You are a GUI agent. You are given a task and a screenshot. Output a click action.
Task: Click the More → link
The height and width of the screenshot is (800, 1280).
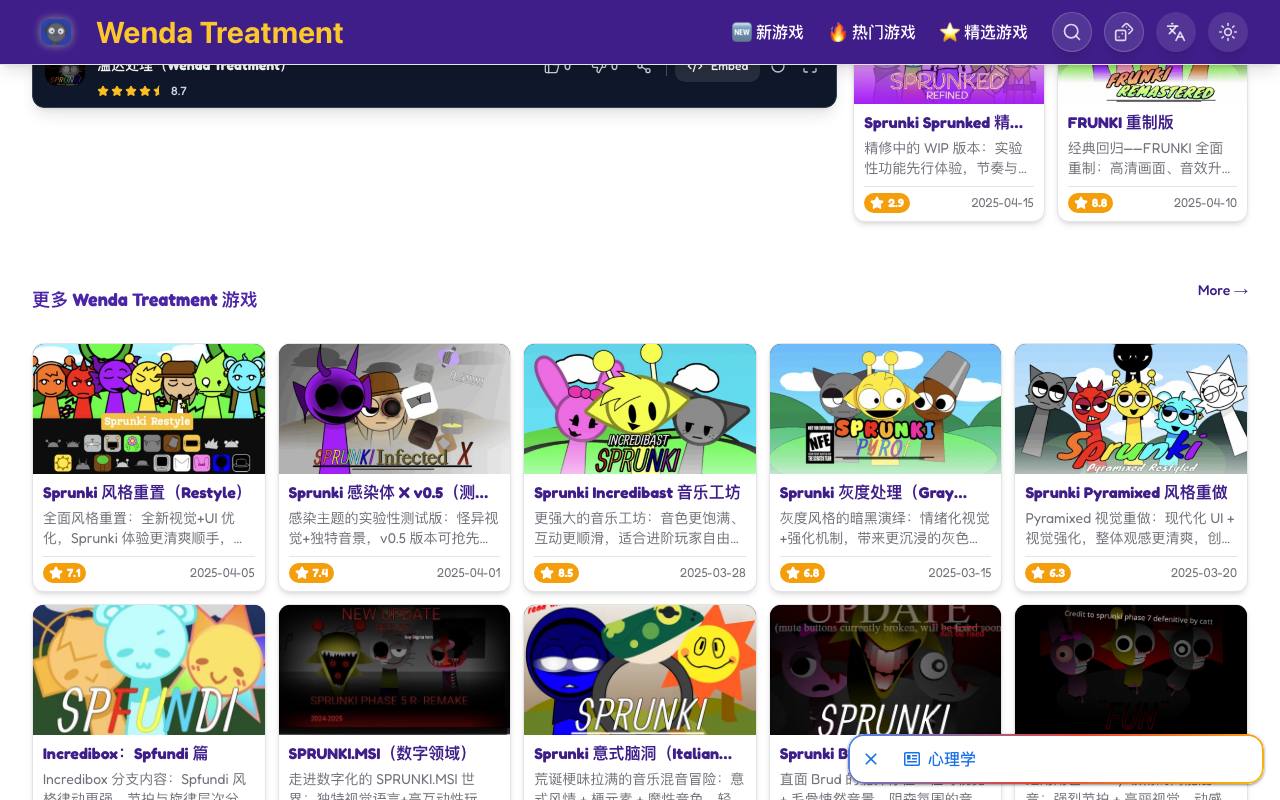[1223, 291]
